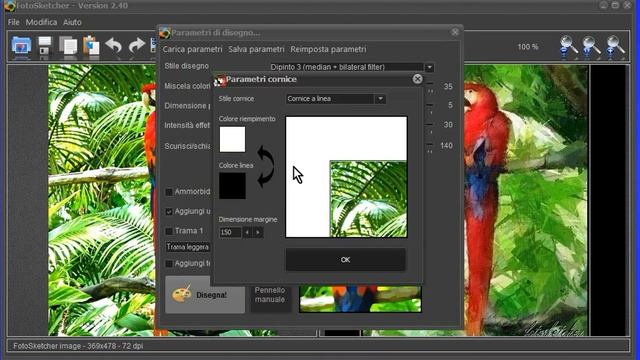Click Salva parametri menu item
This screenshot has width=640, height=360.
pyautogui.click(x=256, y=49)
